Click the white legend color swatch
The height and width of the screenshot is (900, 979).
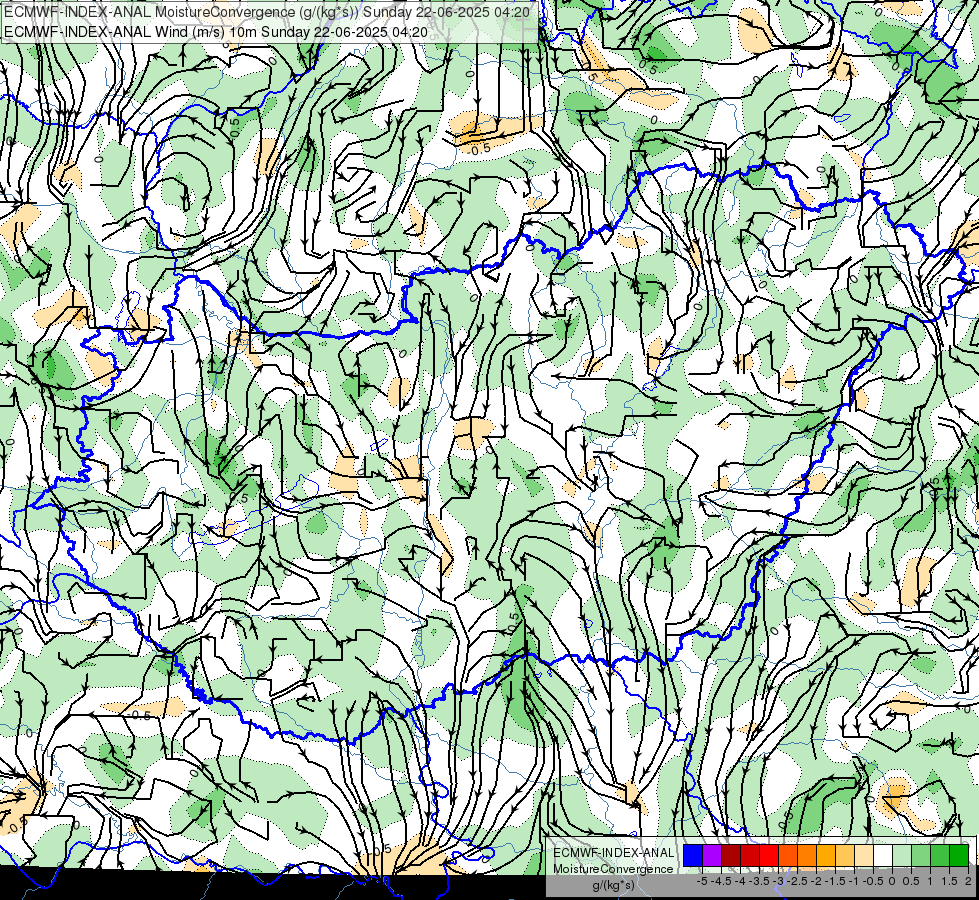883,856
